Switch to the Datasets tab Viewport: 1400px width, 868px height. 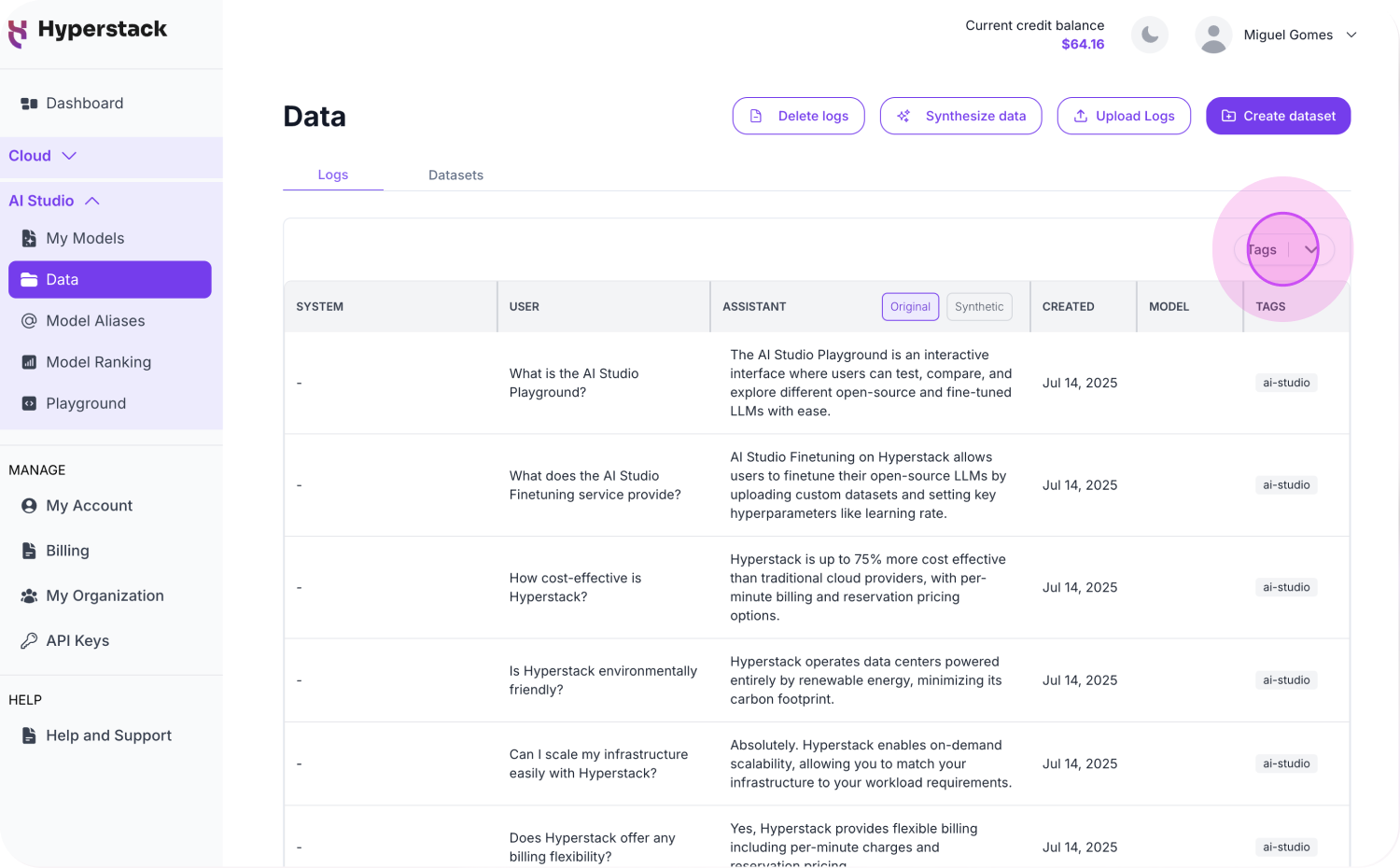(455, 175)
